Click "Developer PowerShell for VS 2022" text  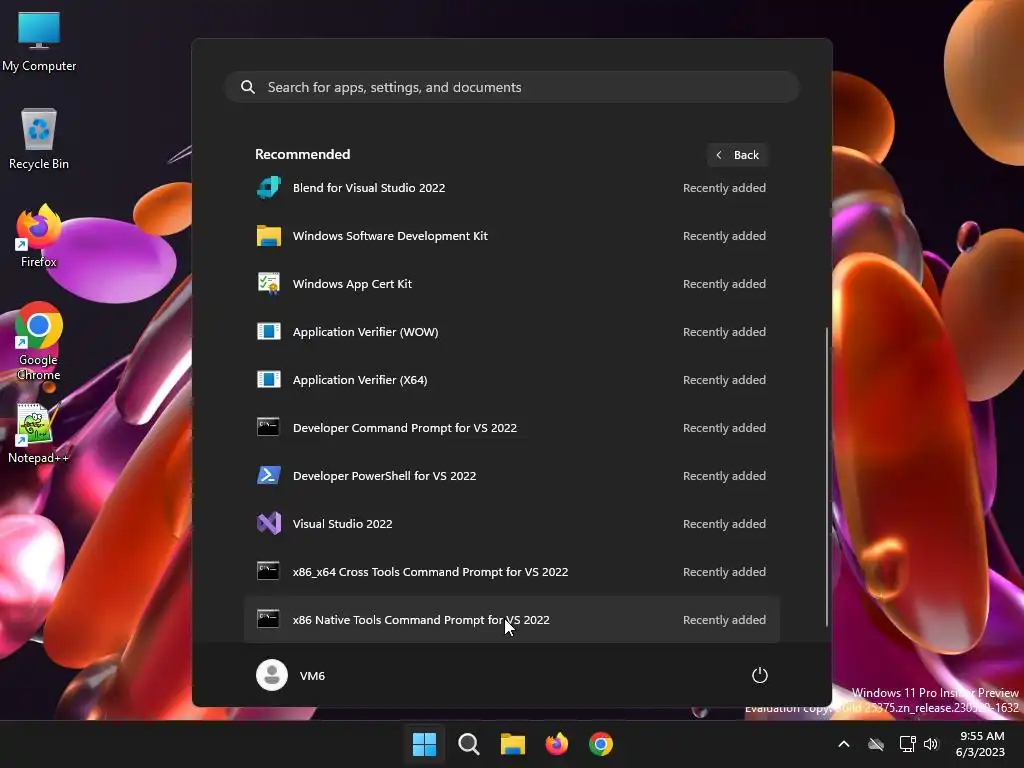click(384, 475)
